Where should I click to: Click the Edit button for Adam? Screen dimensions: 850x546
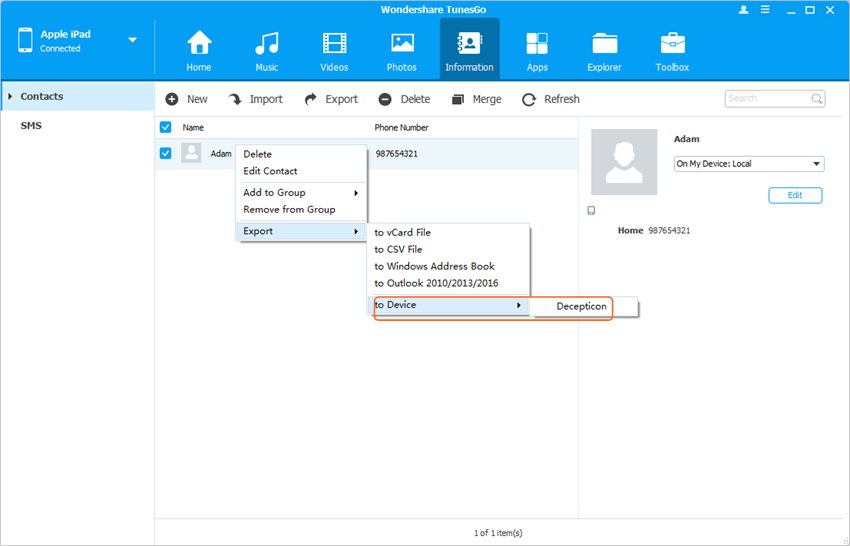tap(795, 195)
